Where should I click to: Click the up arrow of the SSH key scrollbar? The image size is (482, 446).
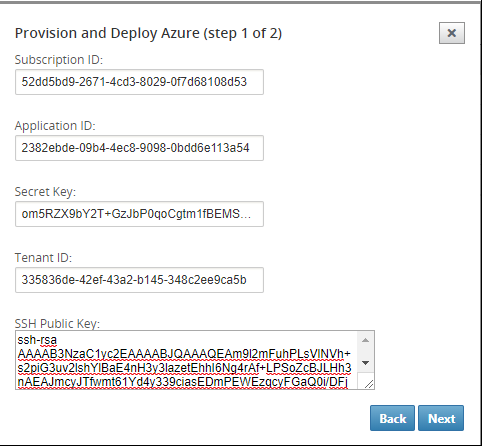(x=365, y=340)
